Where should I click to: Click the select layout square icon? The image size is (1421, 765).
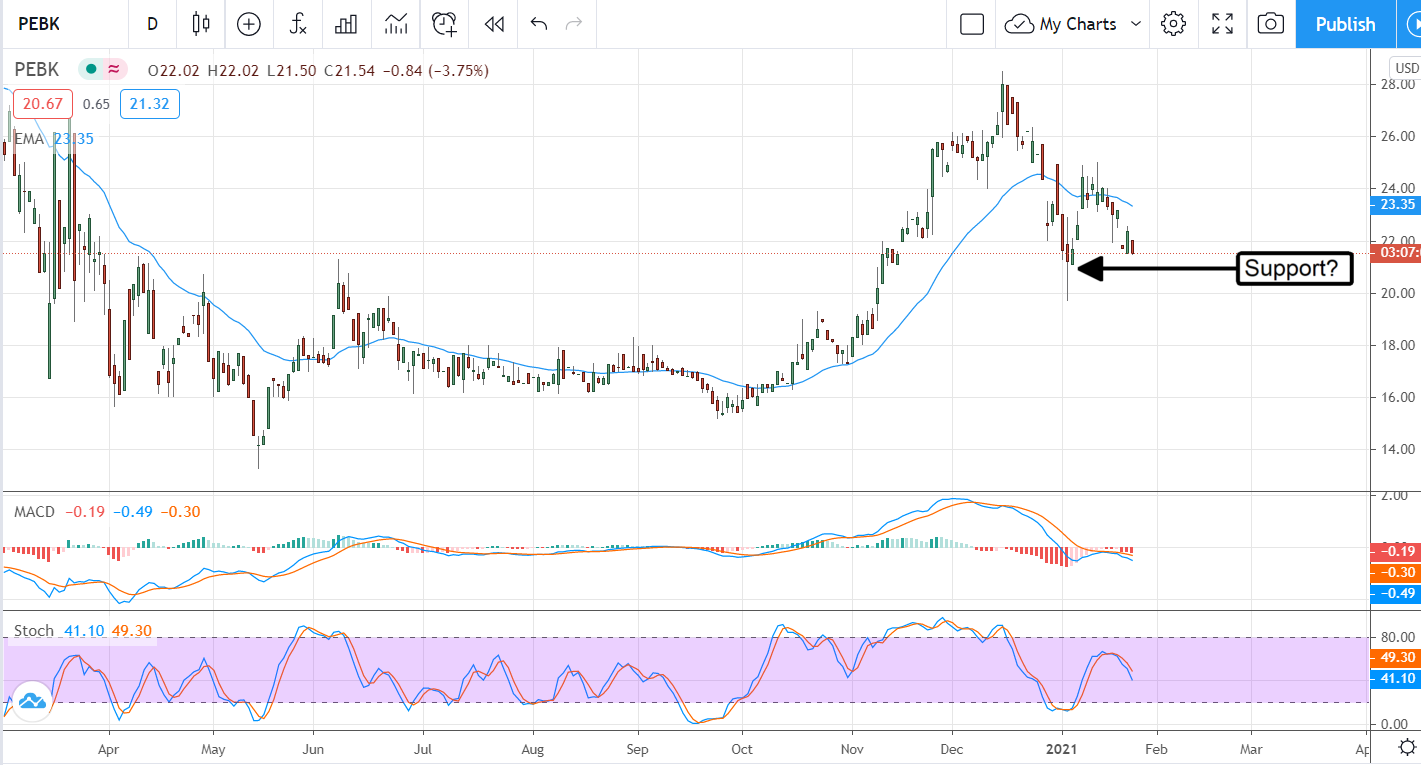tap(972, 24)
